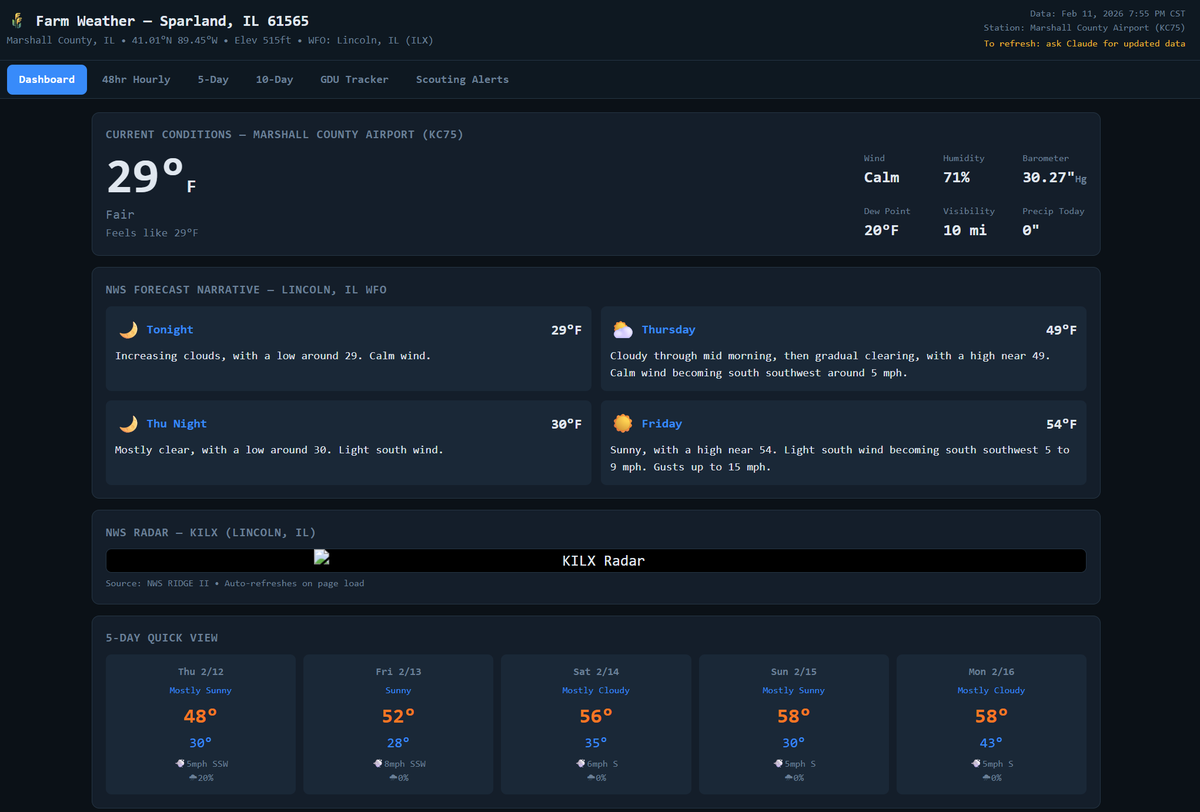This screenshot has height=812, width=1200.
Task: Click the large 29°F current temperature
Action: 151,177
